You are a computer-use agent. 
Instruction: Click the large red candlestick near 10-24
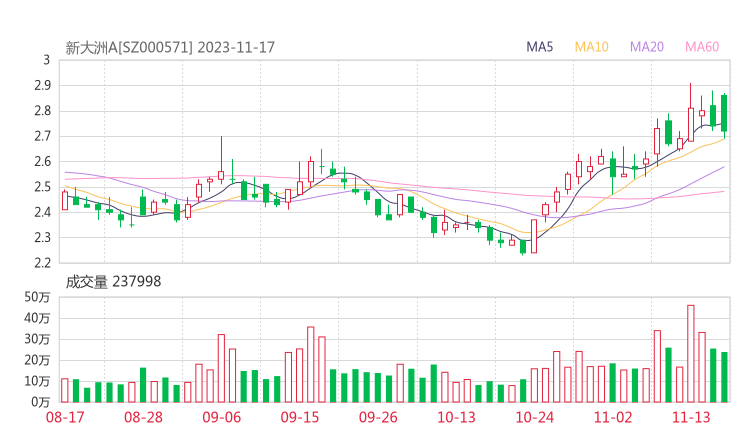pos(534,236)
